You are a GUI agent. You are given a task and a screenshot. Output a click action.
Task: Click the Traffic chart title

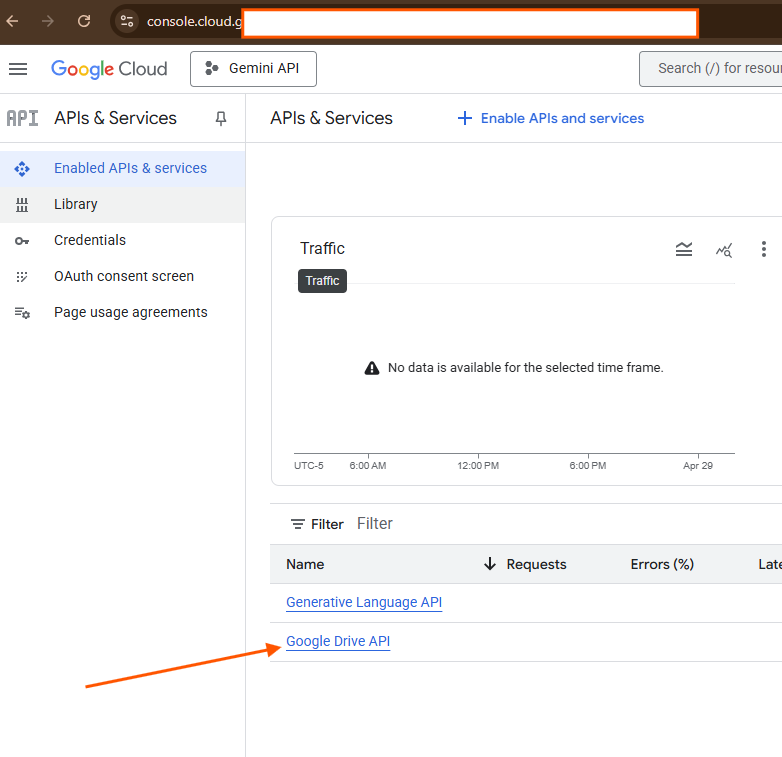322,248
